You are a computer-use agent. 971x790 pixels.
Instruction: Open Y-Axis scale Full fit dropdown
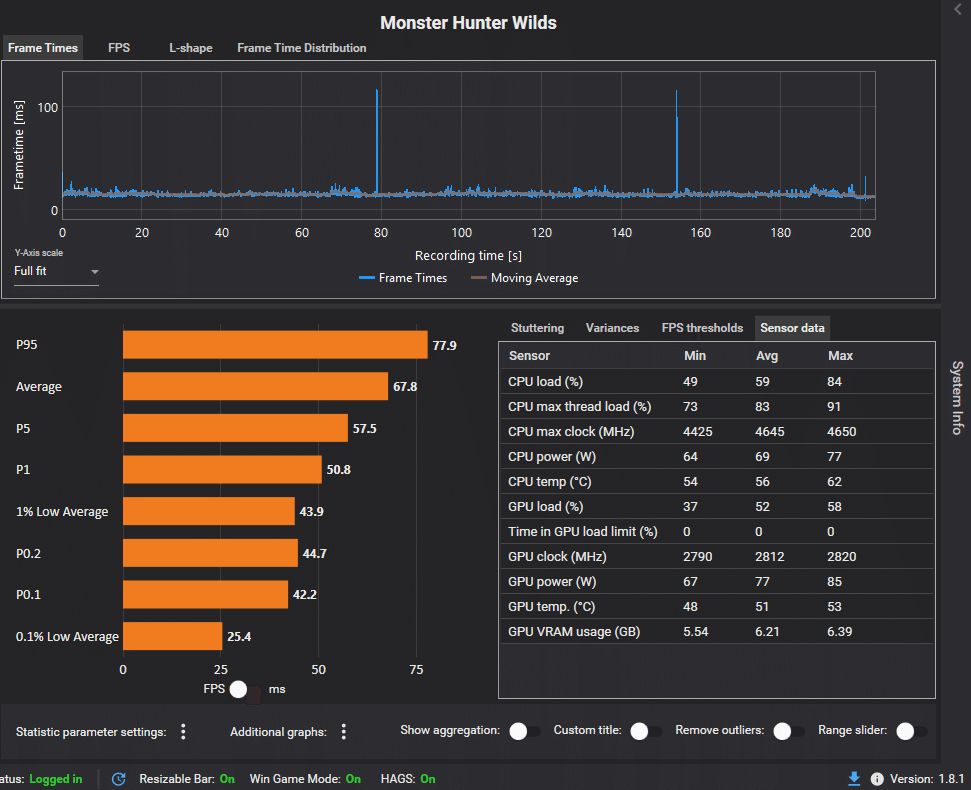coord(56,271)
